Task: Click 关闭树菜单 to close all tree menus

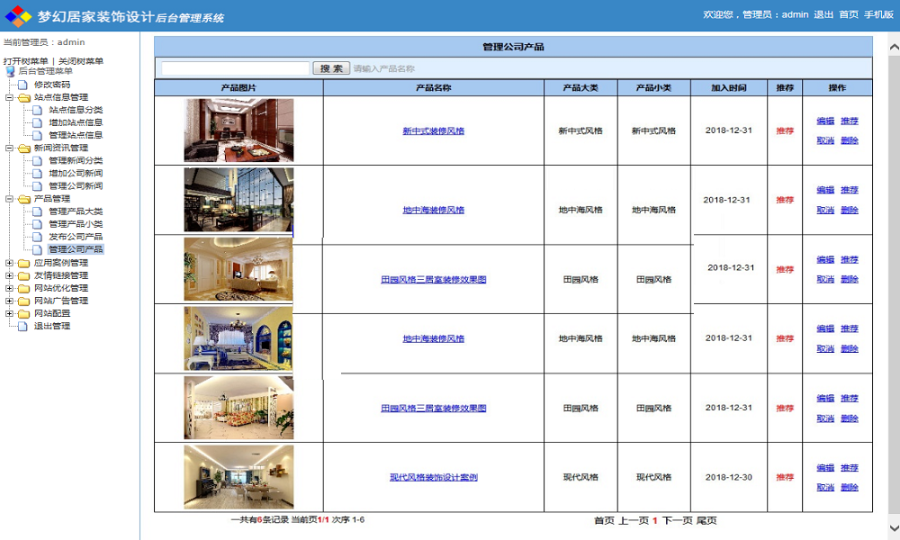Action: (x=81, y=61)
